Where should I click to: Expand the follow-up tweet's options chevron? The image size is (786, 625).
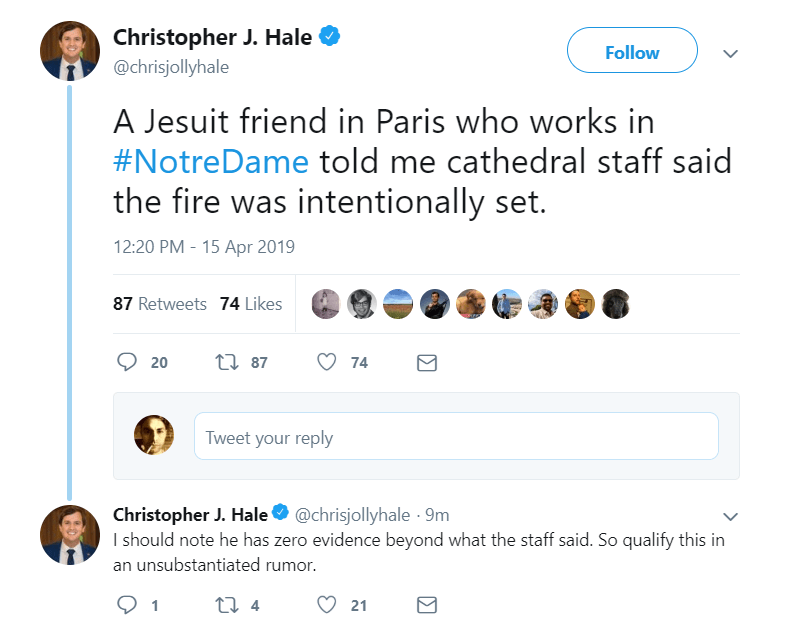tap(730, 517)
